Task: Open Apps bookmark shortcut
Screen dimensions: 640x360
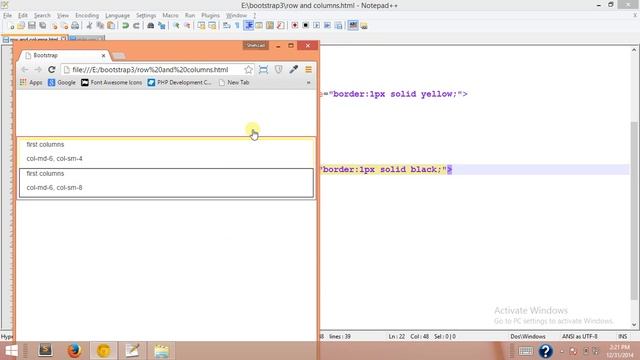Action: tap(31, 82)
